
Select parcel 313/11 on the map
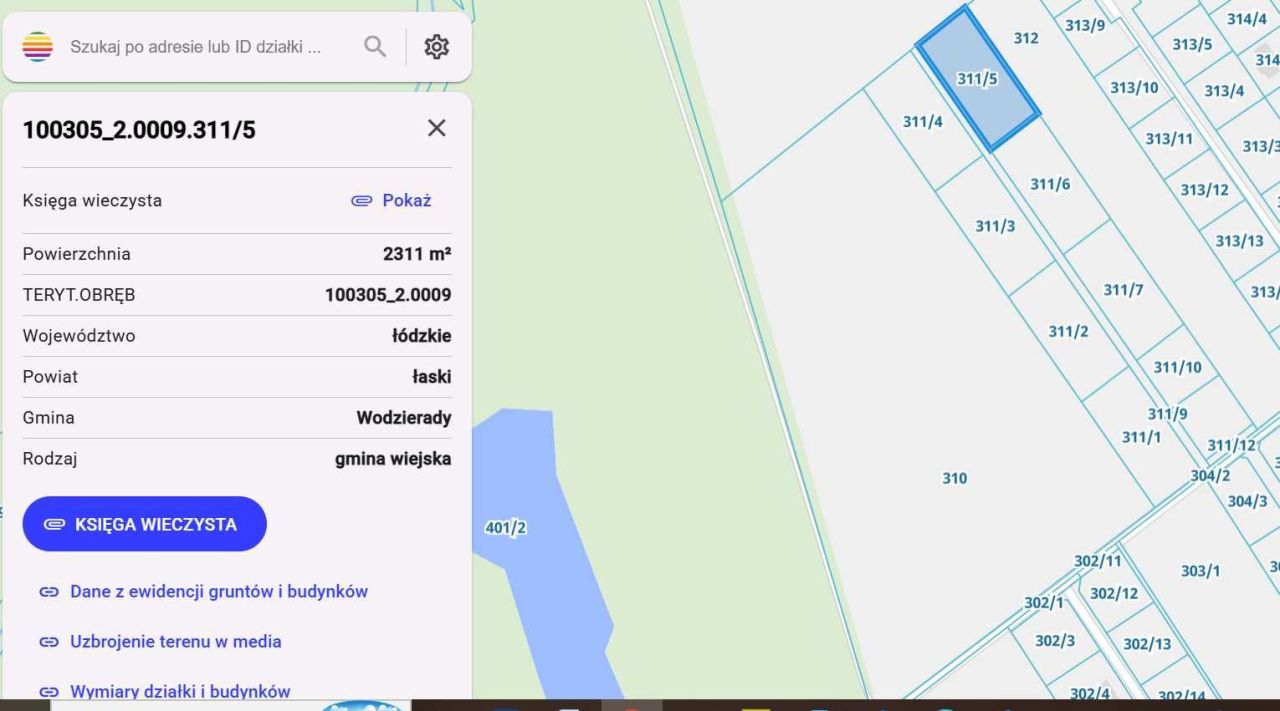point(1169,139)
